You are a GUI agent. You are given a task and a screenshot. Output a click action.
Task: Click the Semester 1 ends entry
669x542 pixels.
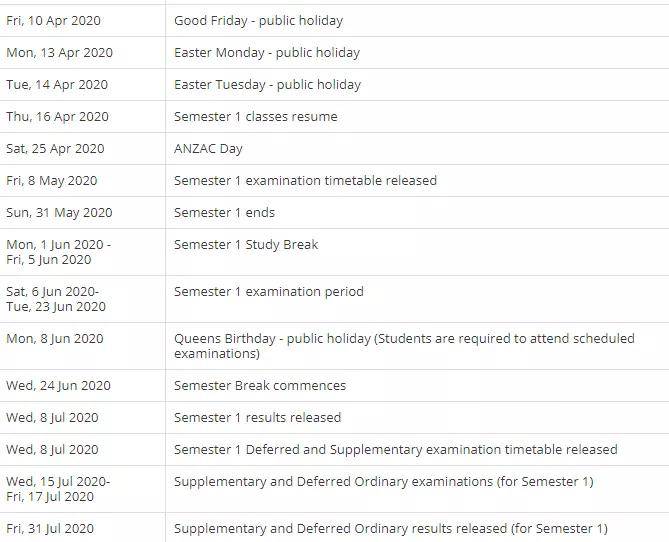click(x=224, y=213)
